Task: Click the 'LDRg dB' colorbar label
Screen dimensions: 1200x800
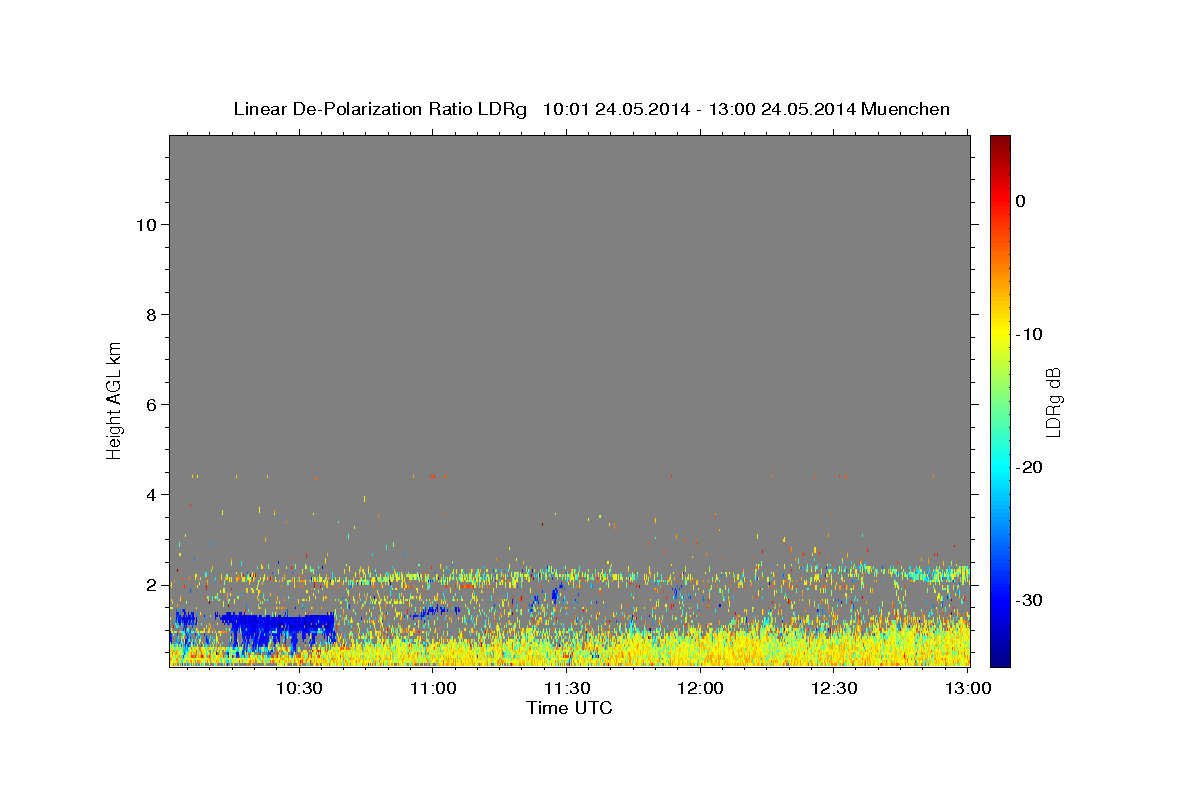Action: [x=1053, y=401]
